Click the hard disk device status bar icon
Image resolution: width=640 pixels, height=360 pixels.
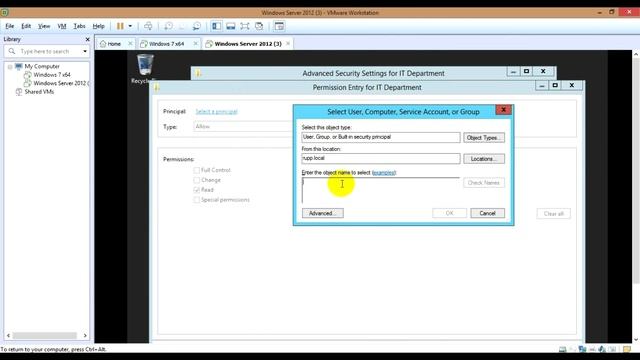click(562, 349)
